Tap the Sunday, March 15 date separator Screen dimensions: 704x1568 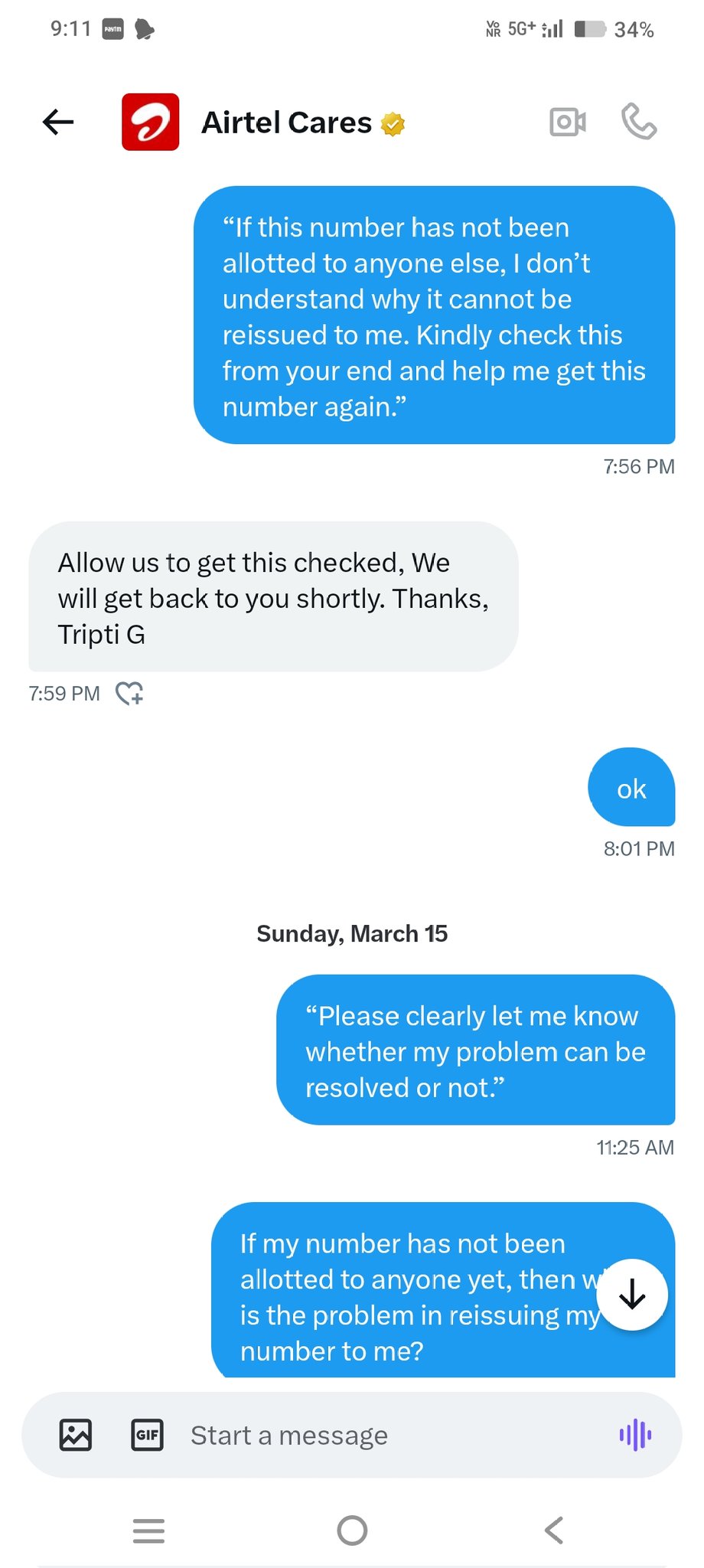(352, 933)
